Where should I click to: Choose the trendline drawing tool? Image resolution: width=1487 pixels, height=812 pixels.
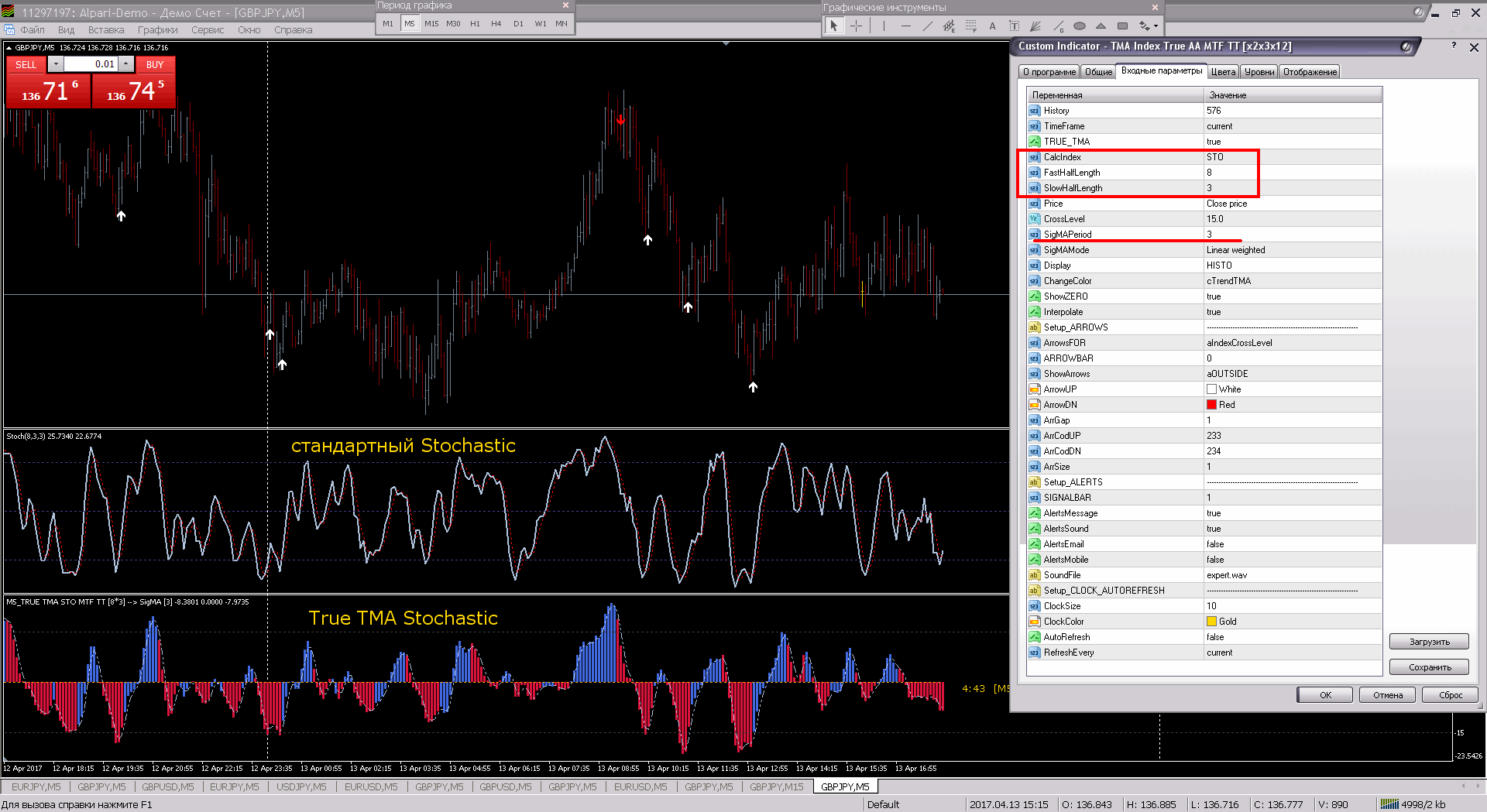[x=927, y=26]
